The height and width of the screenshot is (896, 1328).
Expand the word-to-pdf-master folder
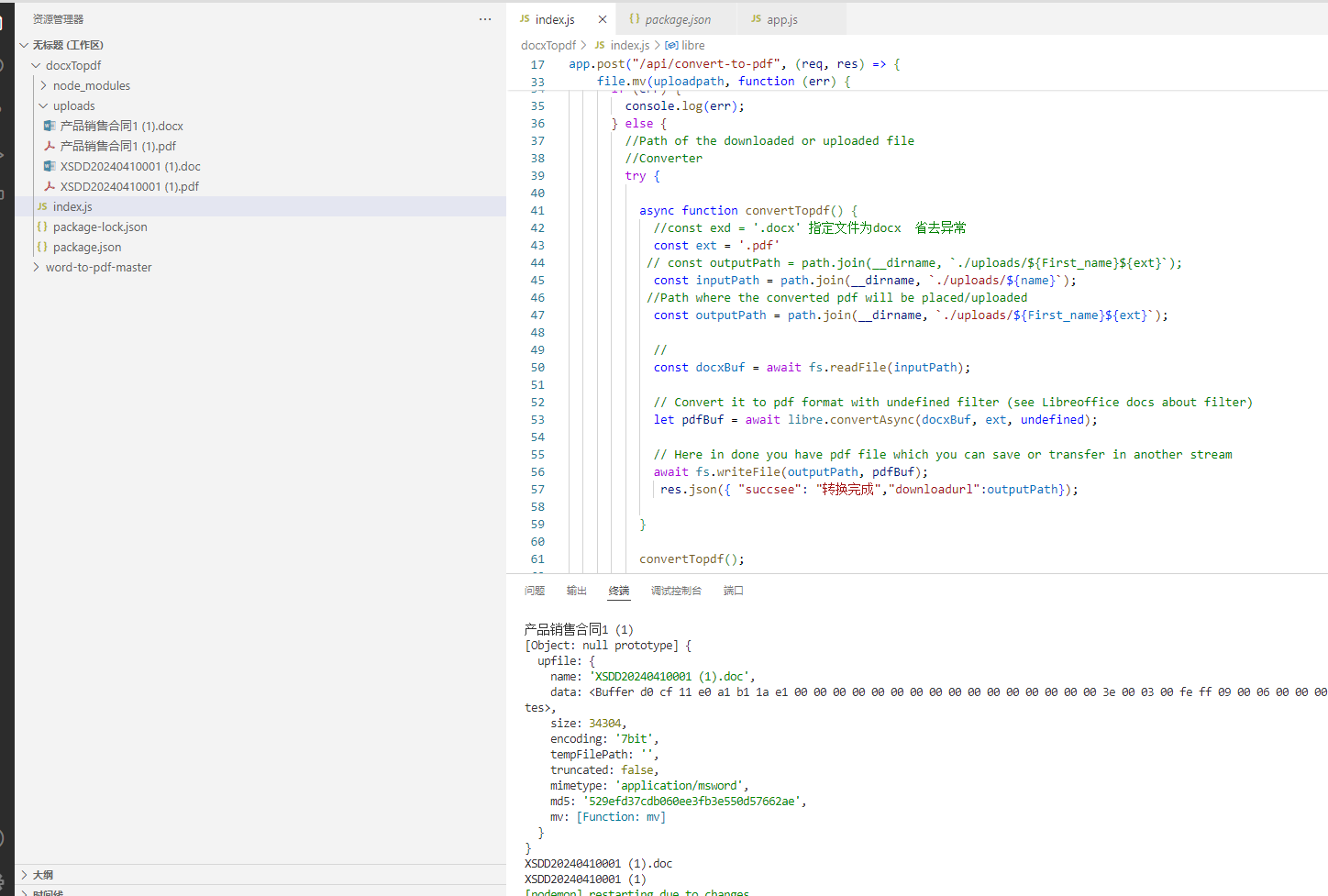click(36, 267)
